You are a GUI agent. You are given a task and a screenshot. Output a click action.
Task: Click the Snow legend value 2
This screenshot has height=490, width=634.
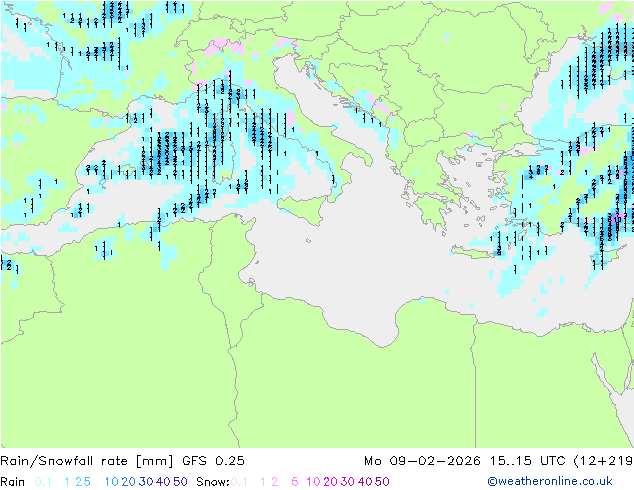pos(275,482)
